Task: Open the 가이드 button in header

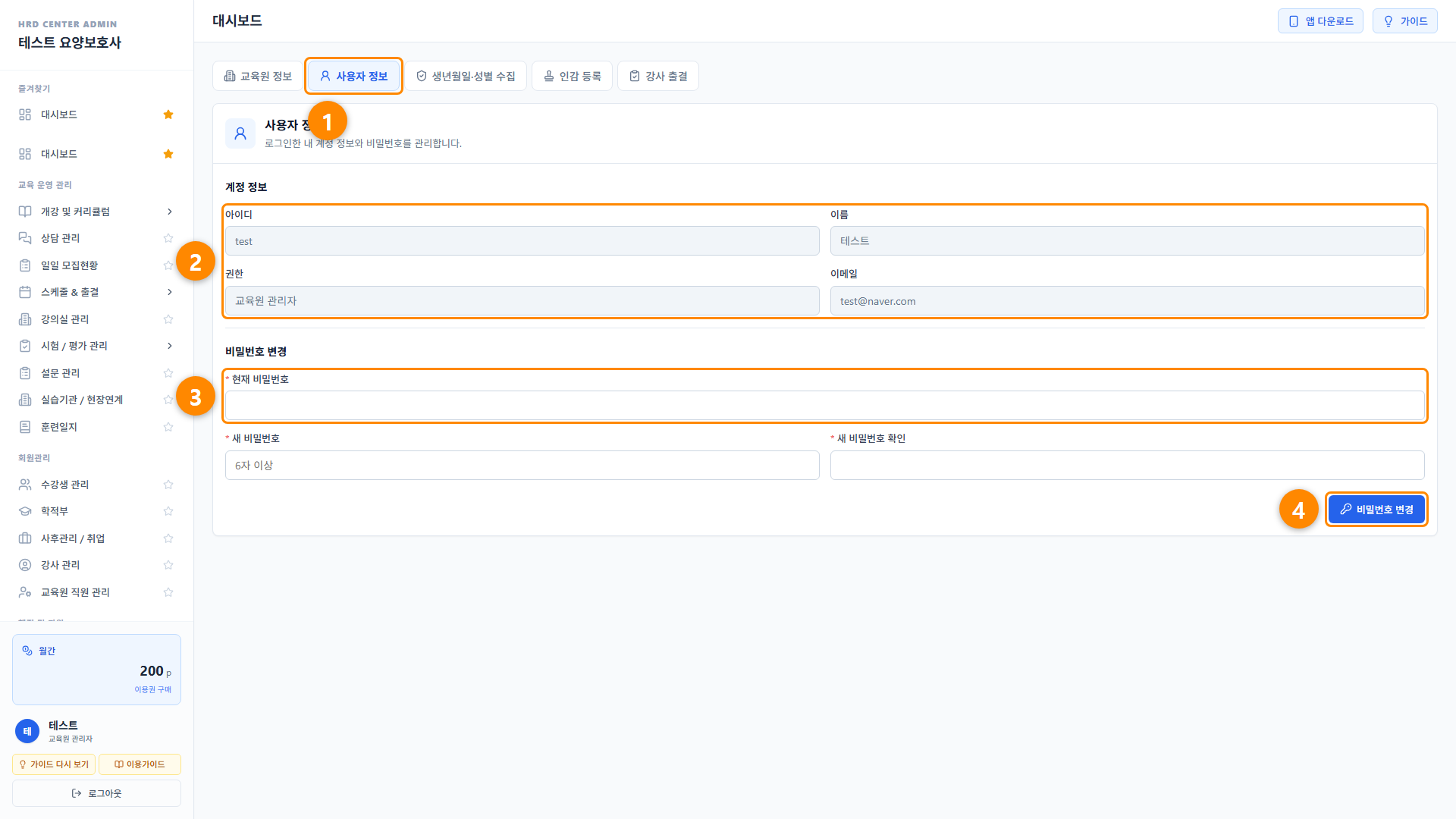Action: click(1404, 21)
